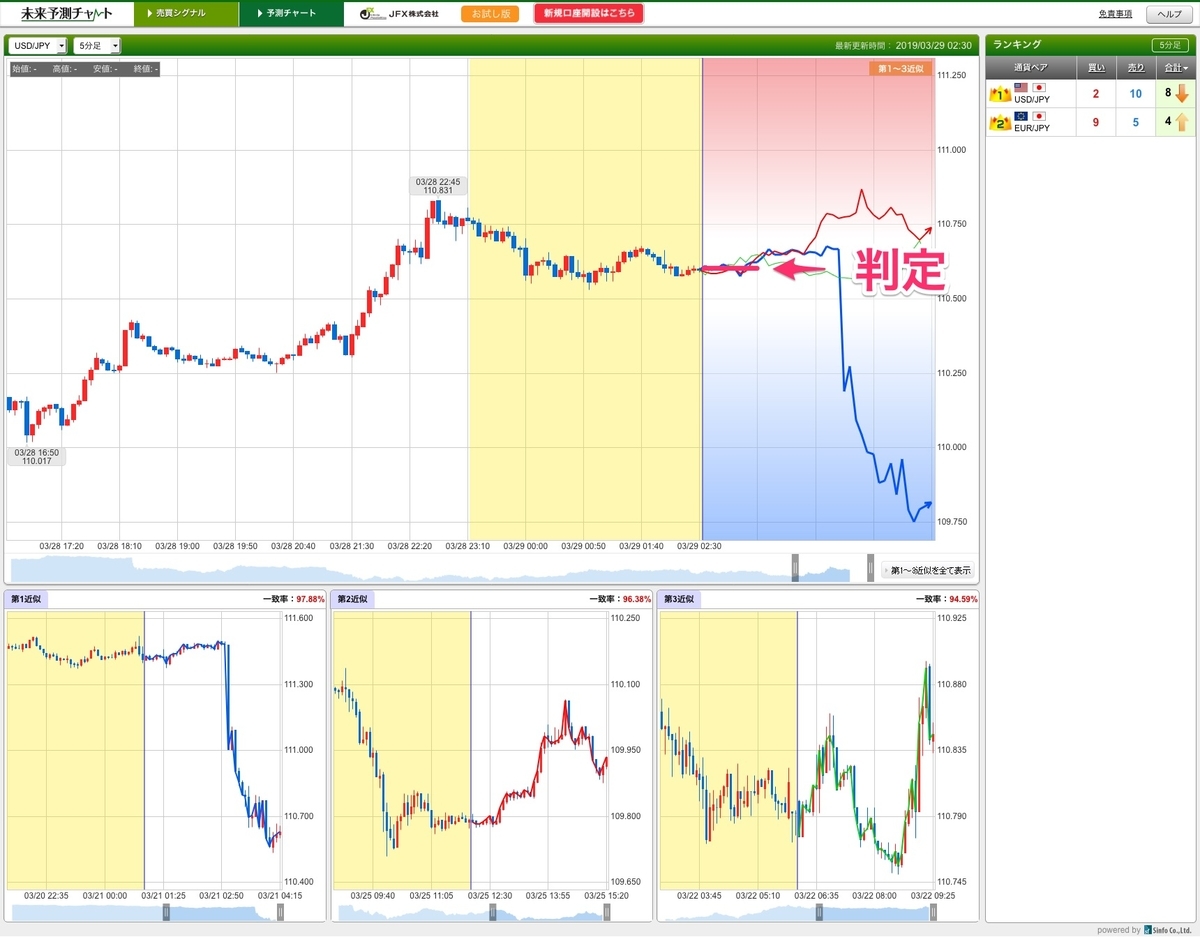
Task: Click the 第2近似 chart thumbnail
Action: 470,750
